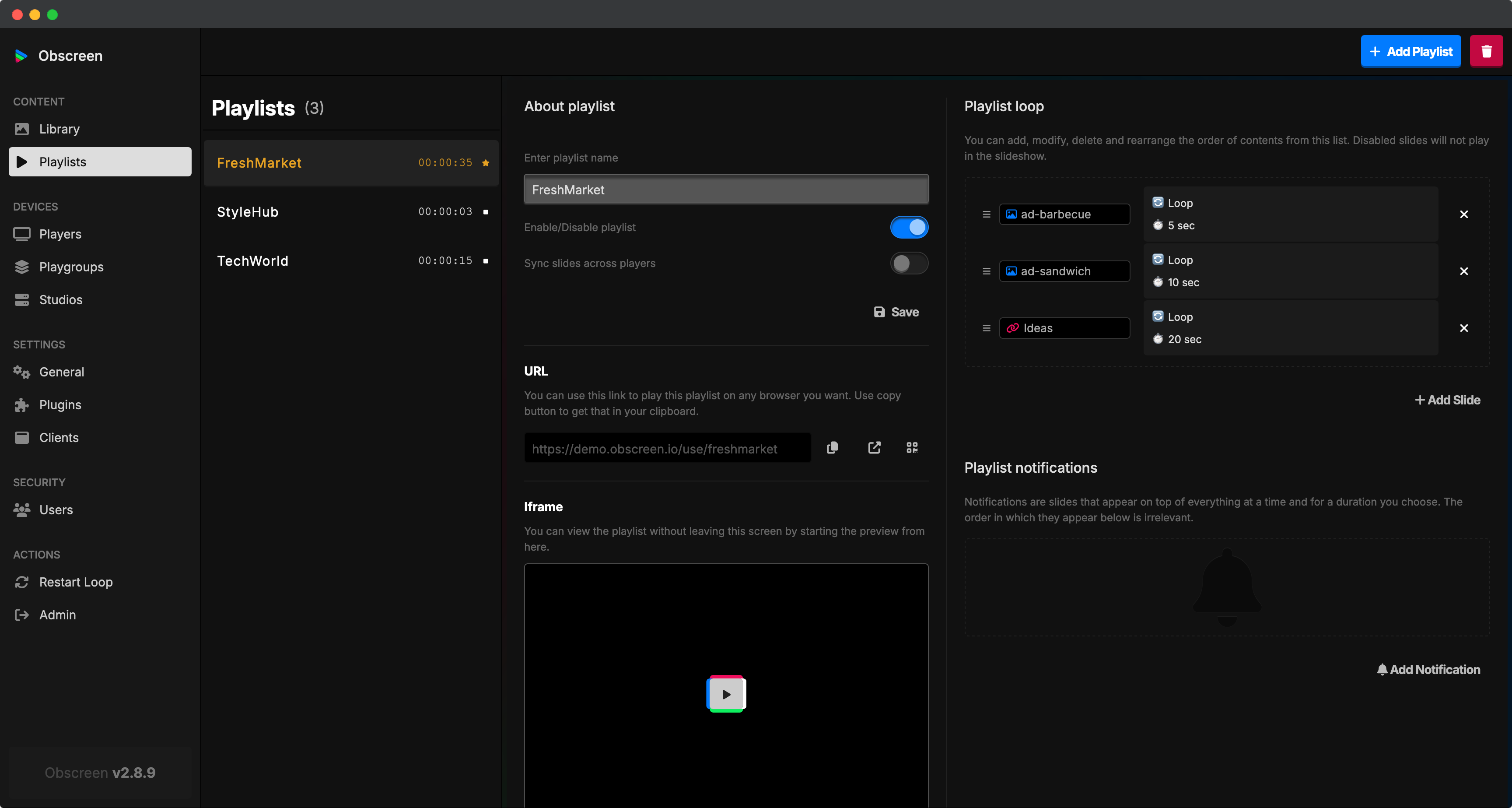Grab the drag handle of ad-sandwich slide
This screenshot has height=808, width=1512.
point(986,271)
